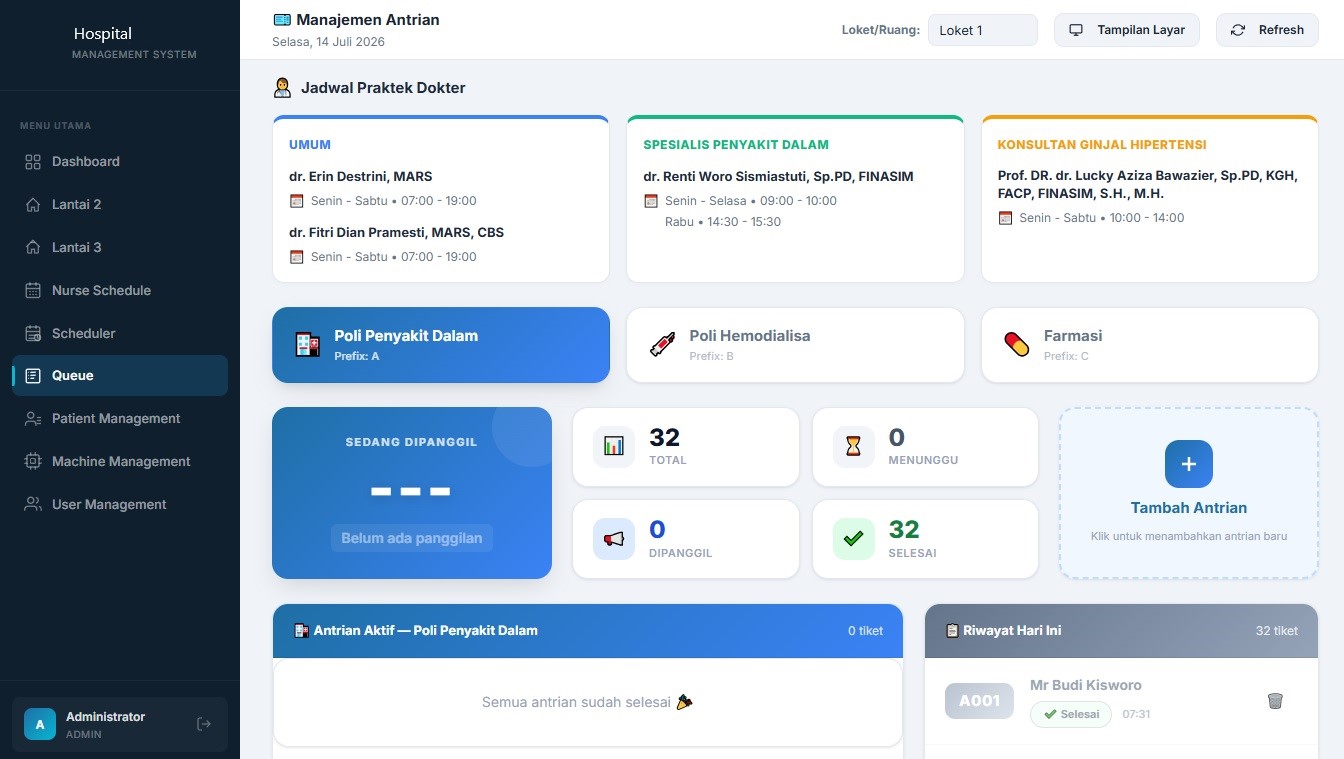Click dr. Erin Destrini, MARS name
Image resolution: width=1344 pixels, height=759 pixels.
(x=361, y=177)
